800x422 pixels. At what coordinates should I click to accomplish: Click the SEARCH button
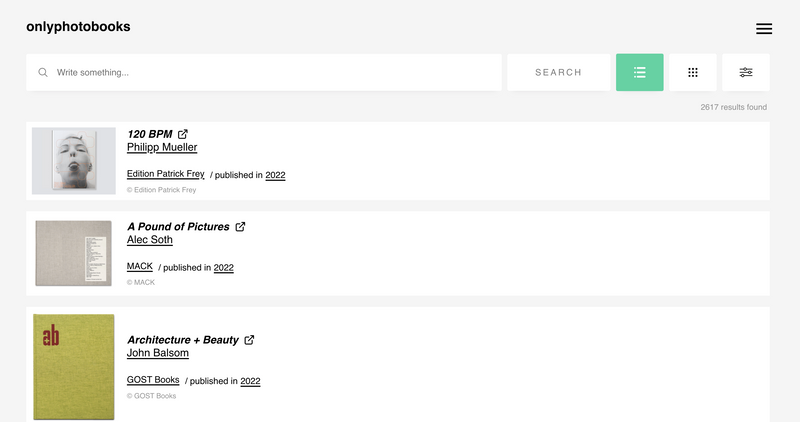click(559, 72)
